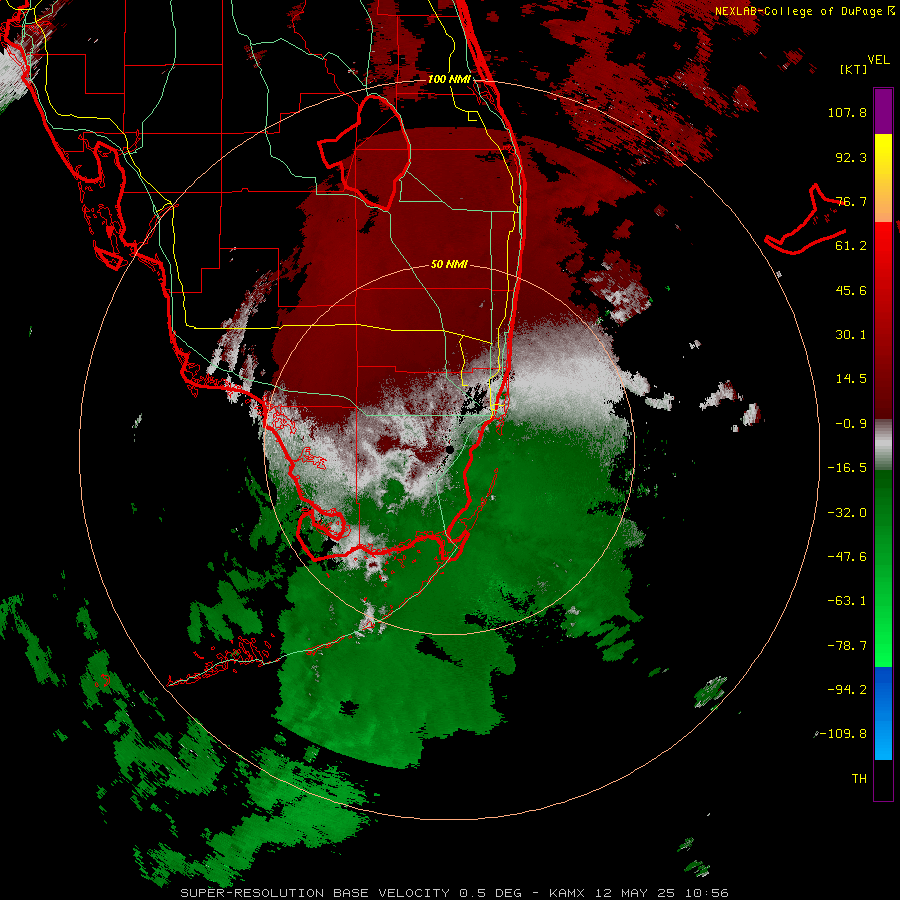This screenshot has width=900, height=900.
Task: Select the 14.5 scale value
Action: (x=851, y=379)
